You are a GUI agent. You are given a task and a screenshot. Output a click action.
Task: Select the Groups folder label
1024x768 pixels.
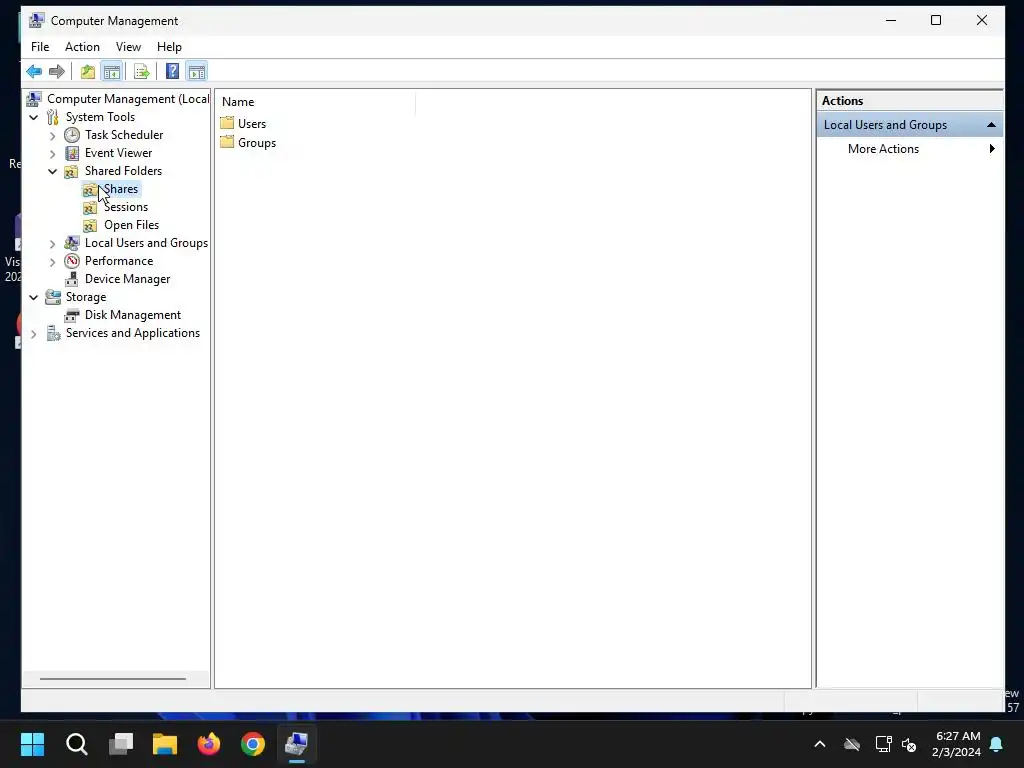click(257, 143)
